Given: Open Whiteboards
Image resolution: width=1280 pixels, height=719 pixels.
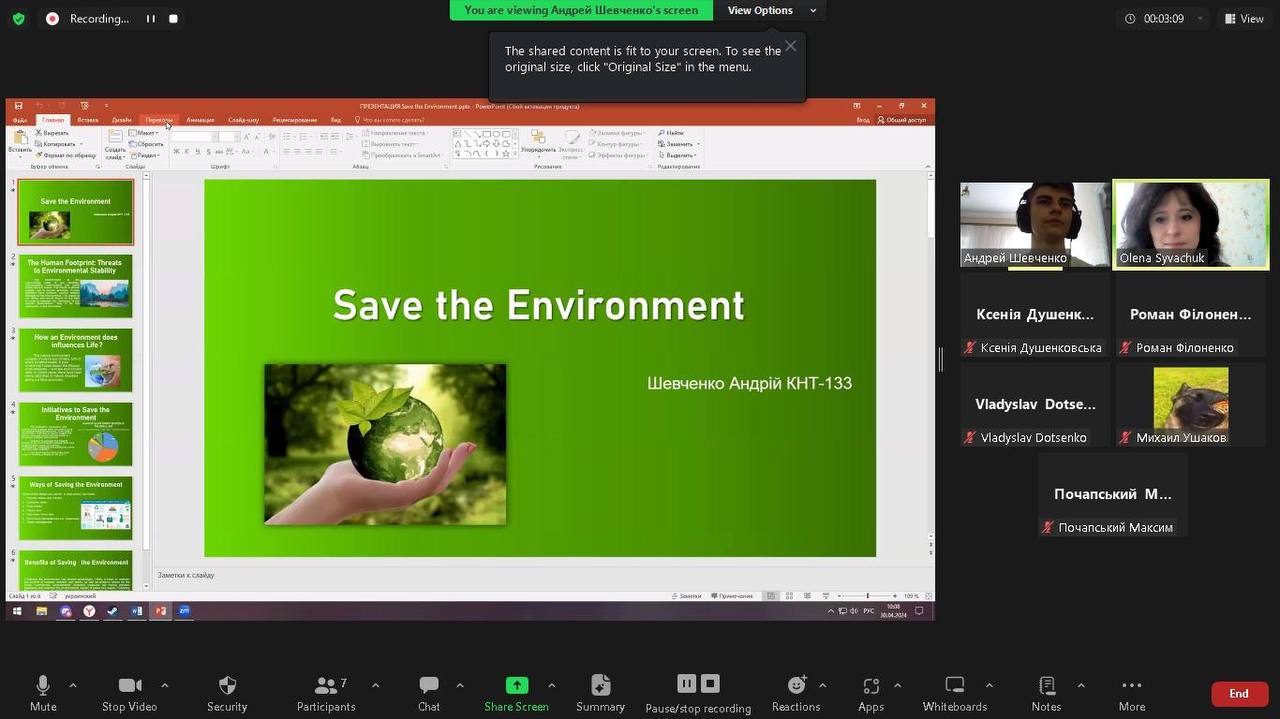Looking at the screenshot, I should pos(954,692).
